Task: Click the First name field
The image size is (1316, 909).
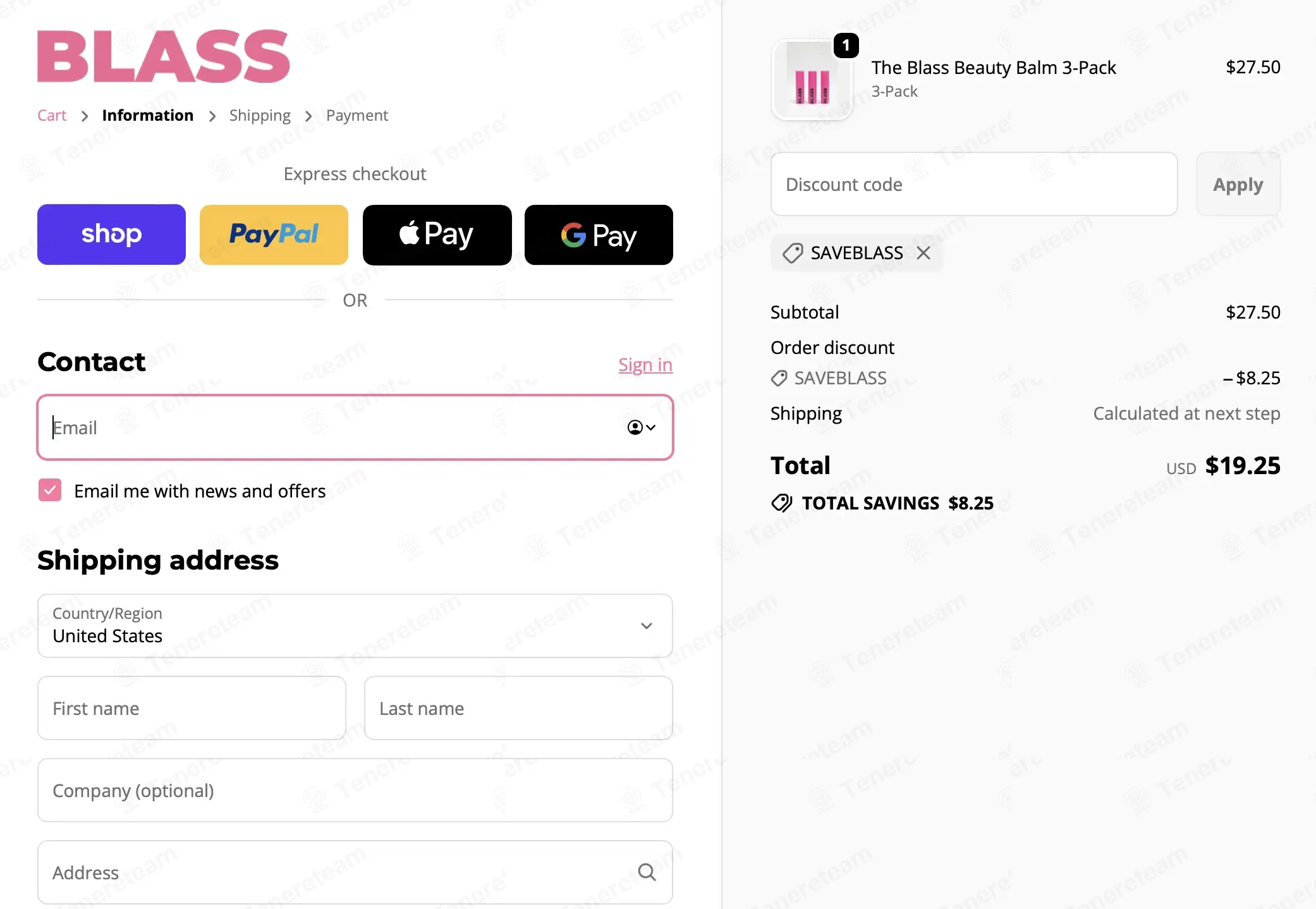Action: tap(192, 708)
